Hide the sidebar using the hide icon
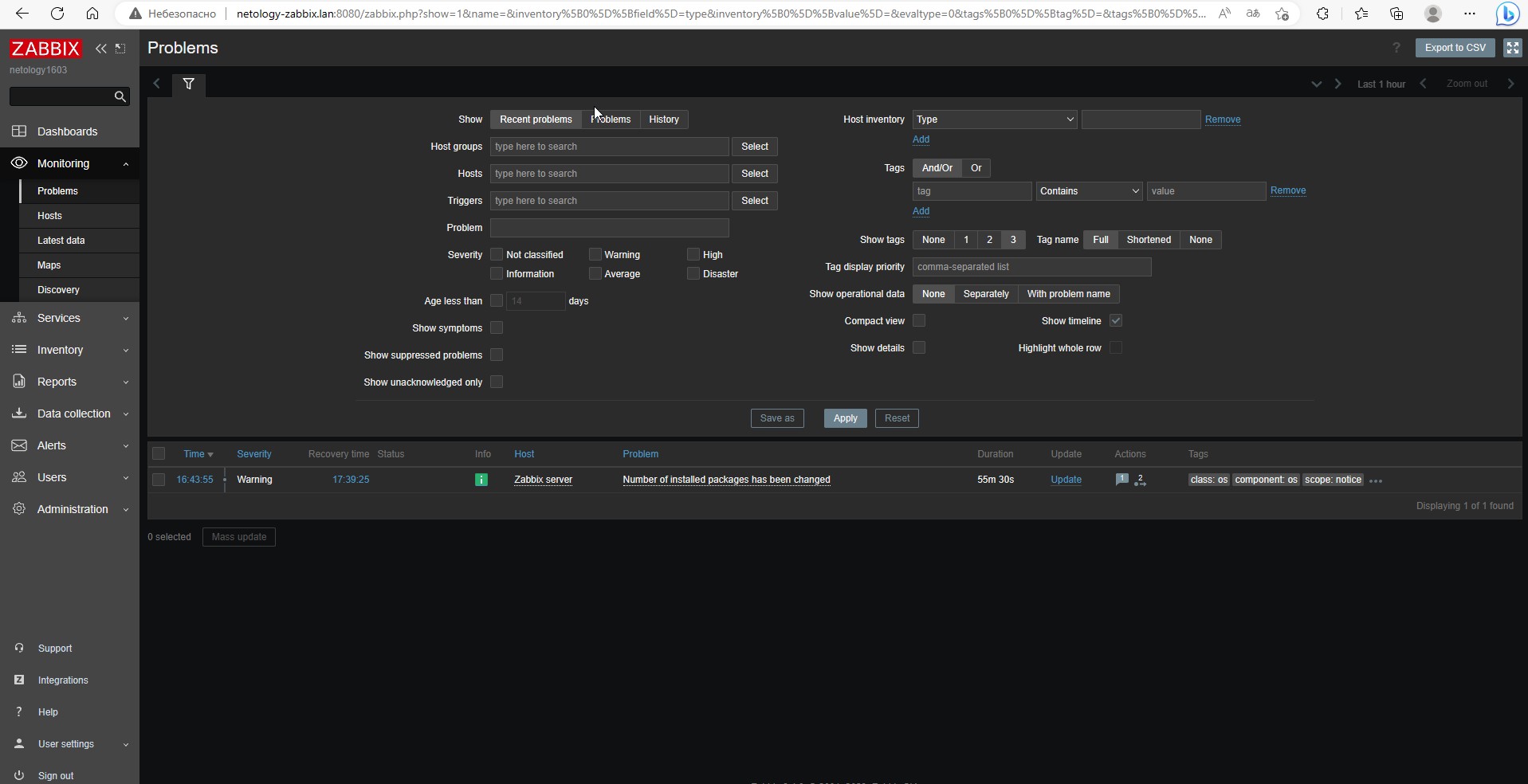This screenshot has height=784, width=1528. coord(120,49)
